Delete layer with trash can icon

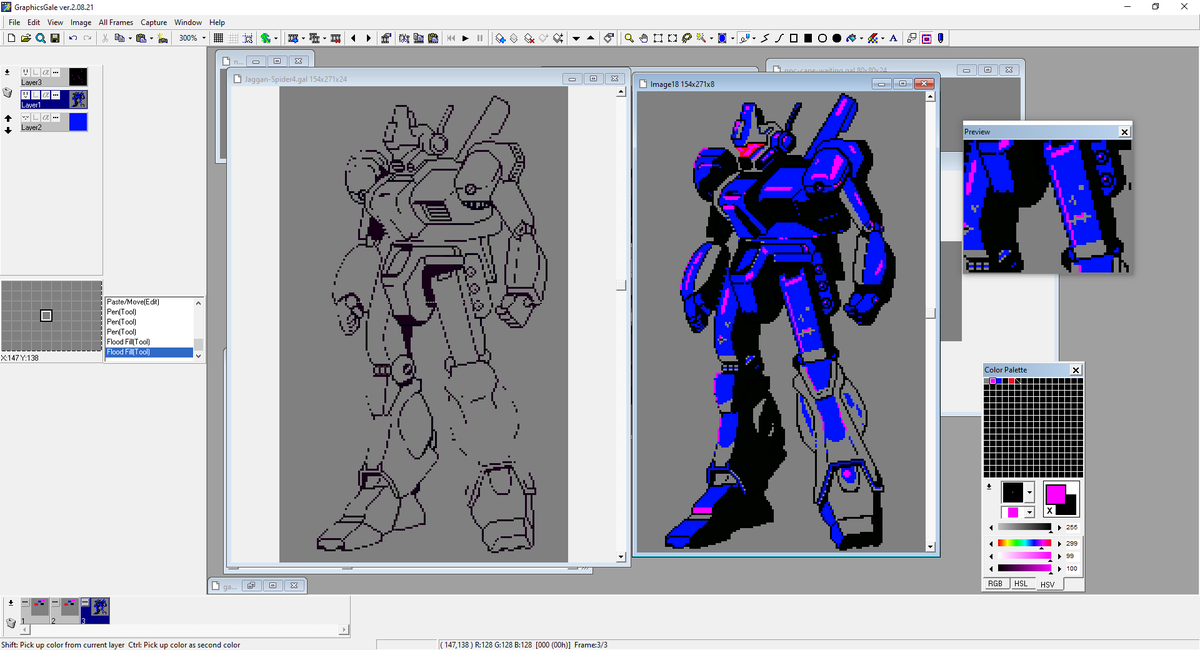[7, 92]
